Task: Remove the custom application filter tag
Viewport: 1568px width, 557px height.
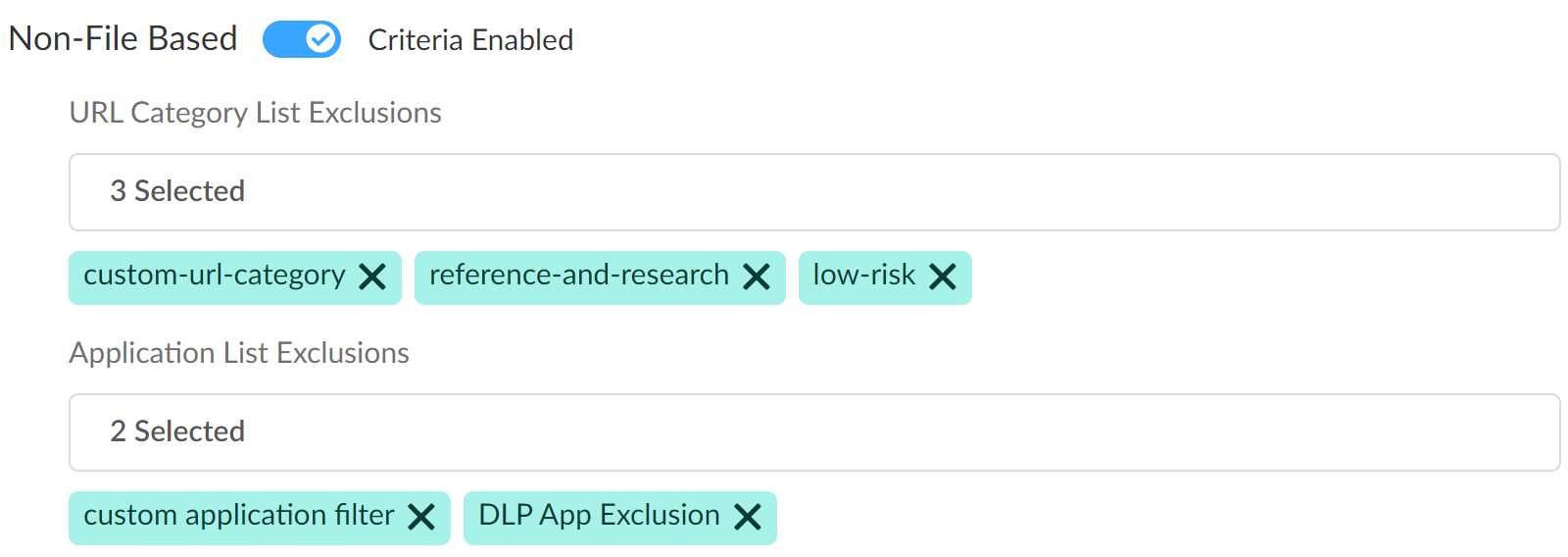Action: 421,517
